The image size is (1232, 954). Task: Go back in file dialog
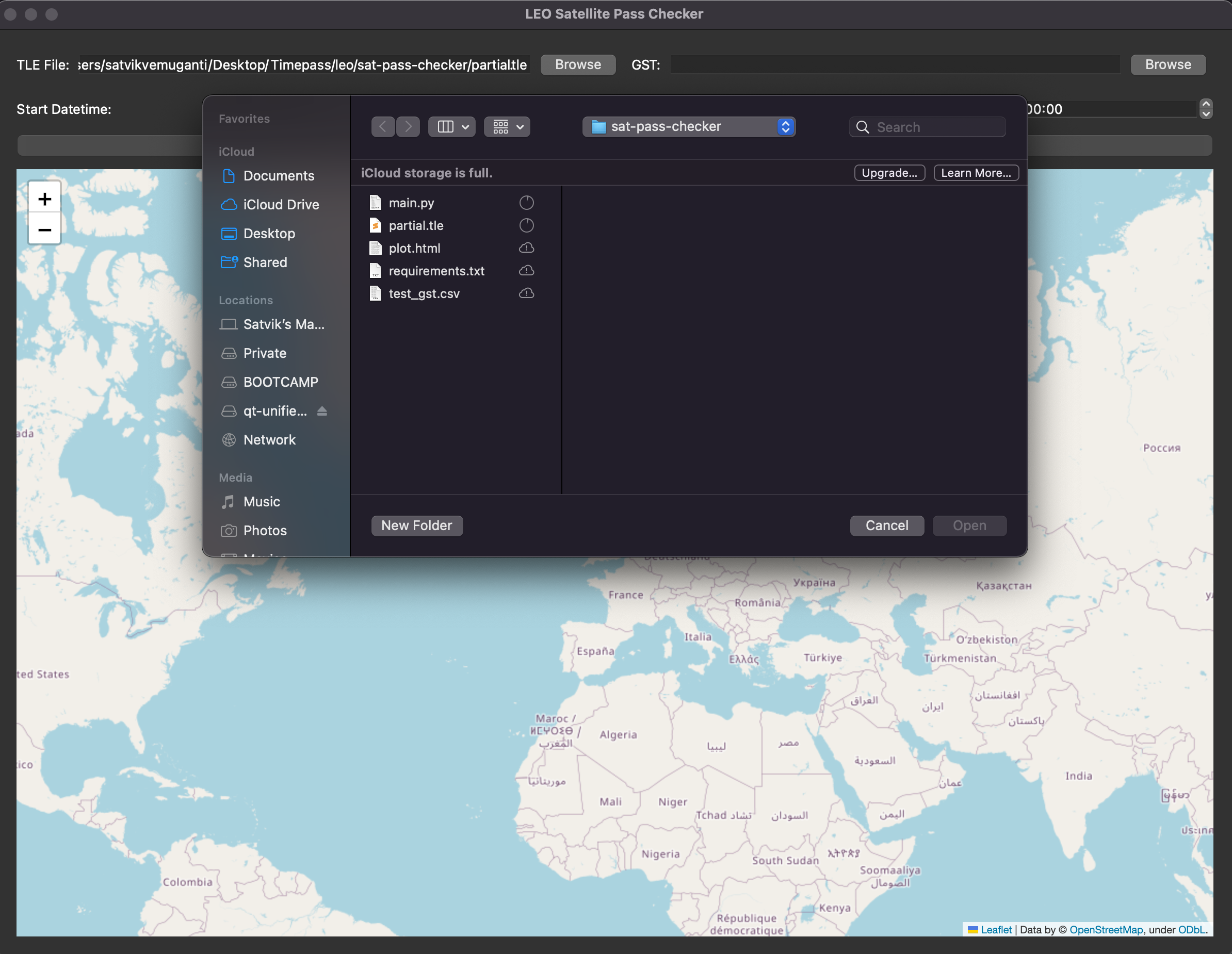coord(383,127)
